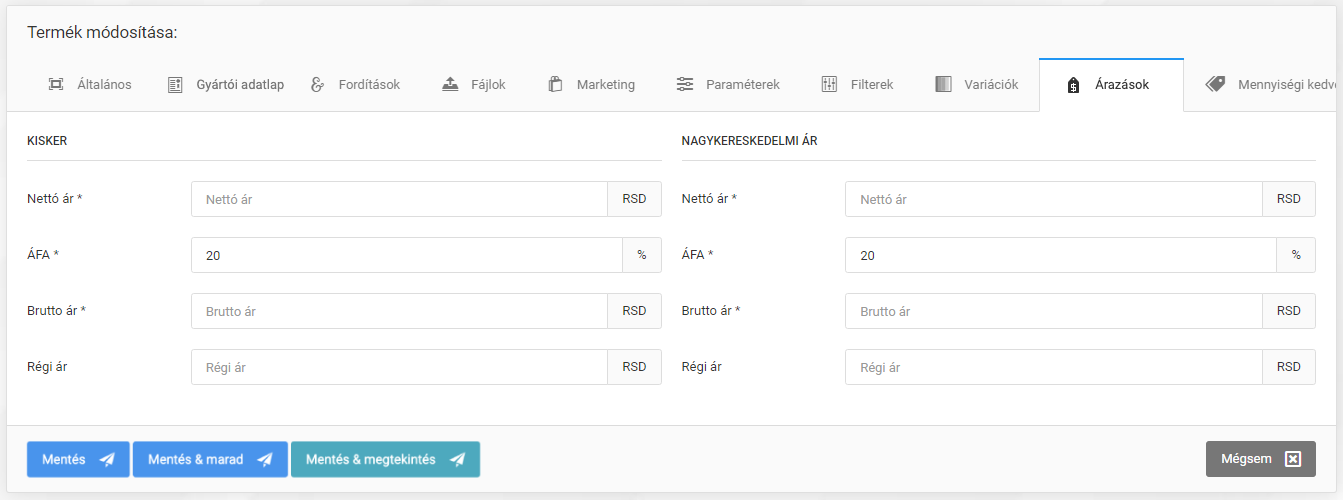The image size is (1343, 500).
Task: Click the Kisker Régi ár field
Action: click(x=399, y=367)
